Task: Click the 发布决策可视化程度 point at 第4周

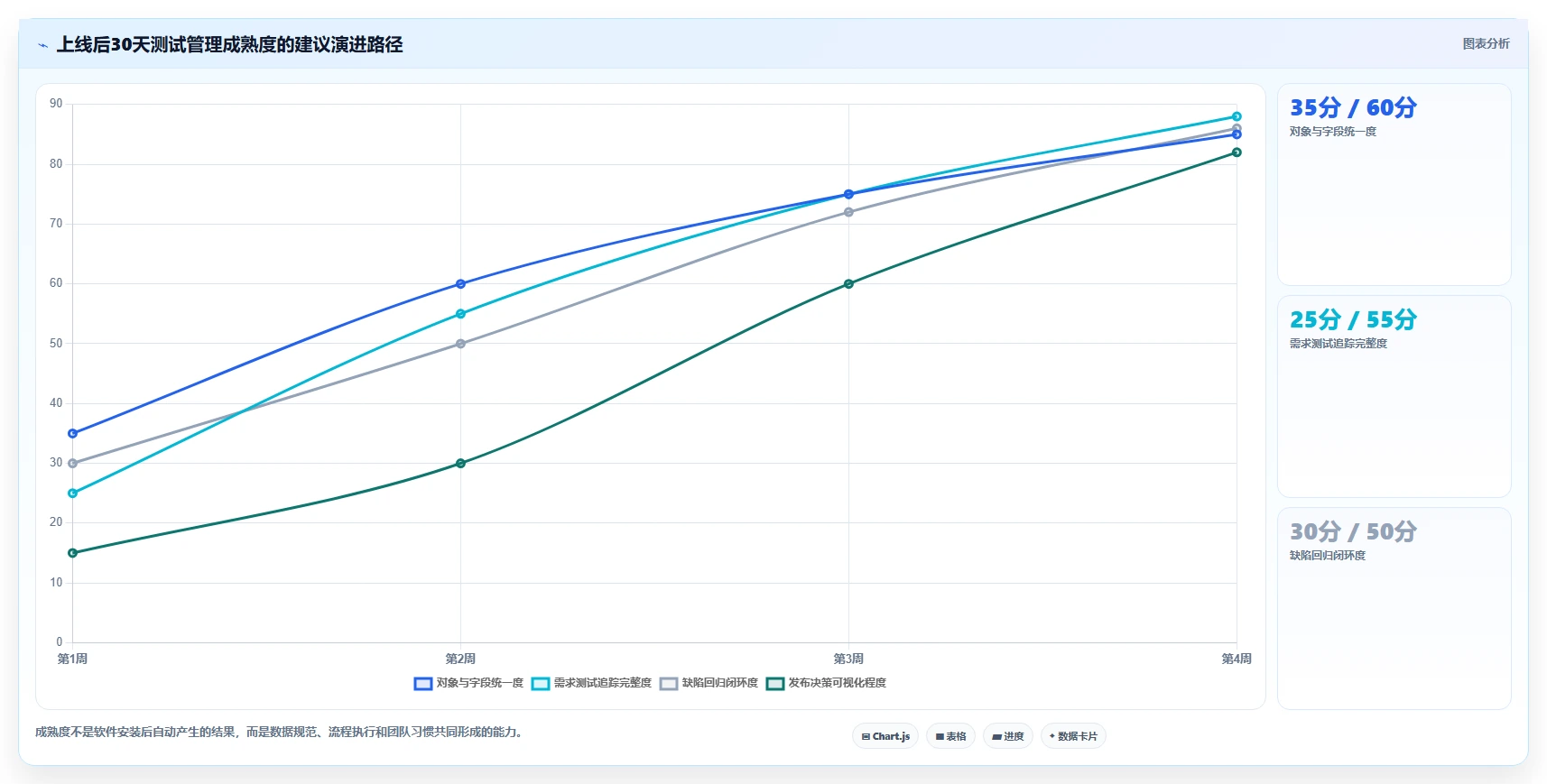Action: click(x=1237, y=152)
